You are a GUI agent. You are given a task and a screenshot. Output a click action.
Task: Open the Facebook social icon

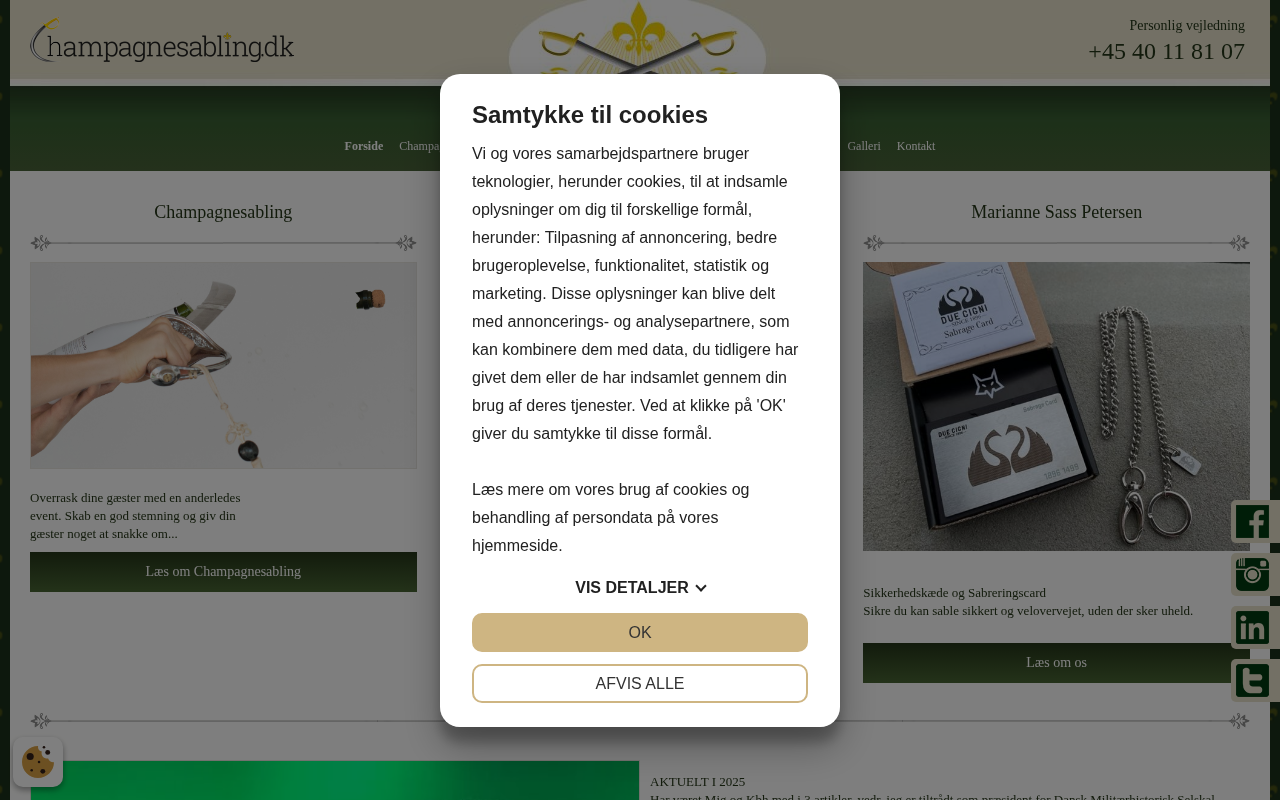click(x=1252, y=522)
